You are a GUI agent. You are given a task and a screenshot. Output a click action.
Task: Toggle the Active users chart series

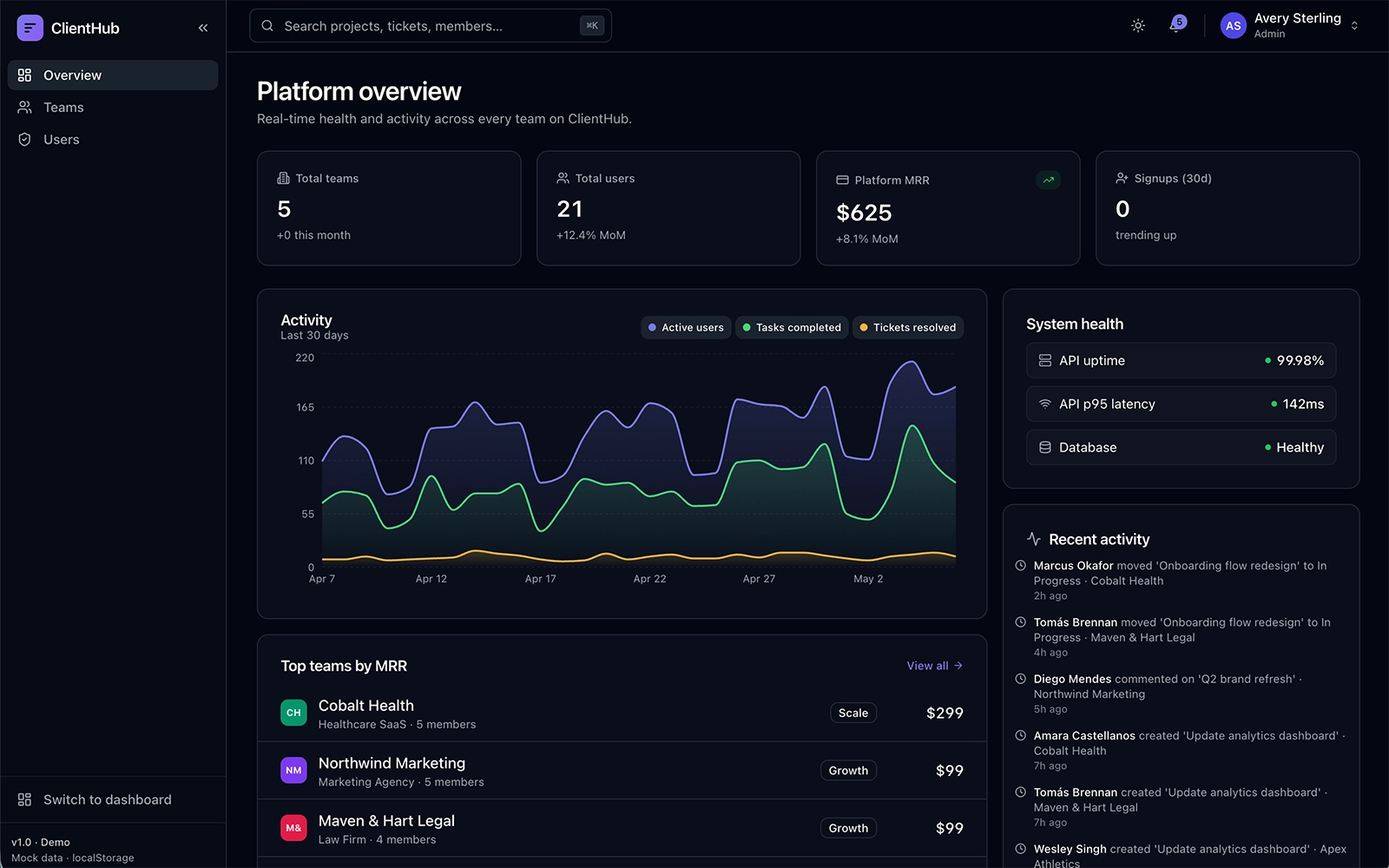click(686, 327)
